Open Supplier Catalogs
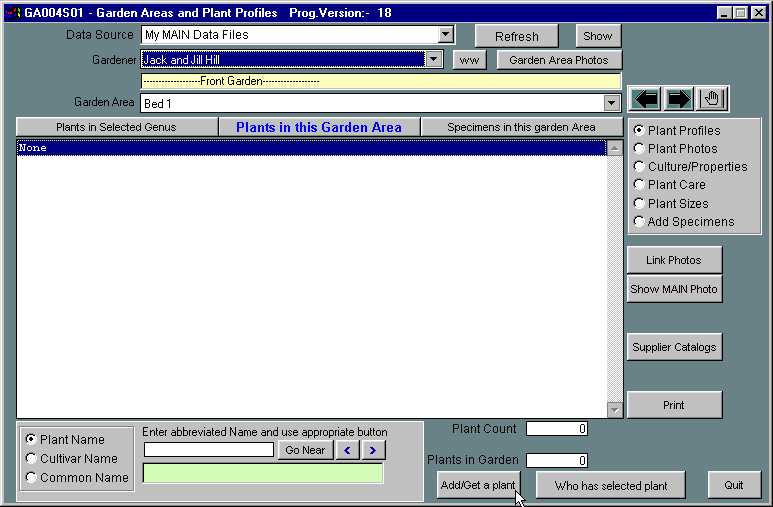 [674, 347]
